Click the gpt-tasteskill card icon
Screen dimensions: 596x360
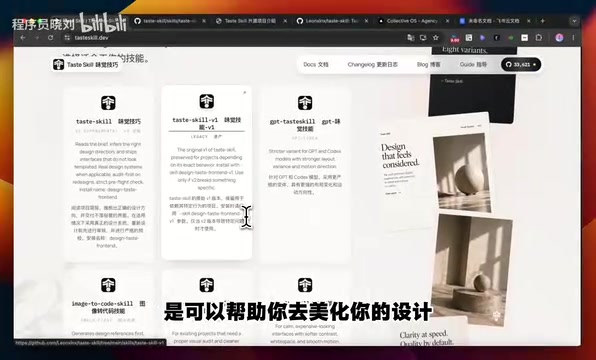[305, 103]
